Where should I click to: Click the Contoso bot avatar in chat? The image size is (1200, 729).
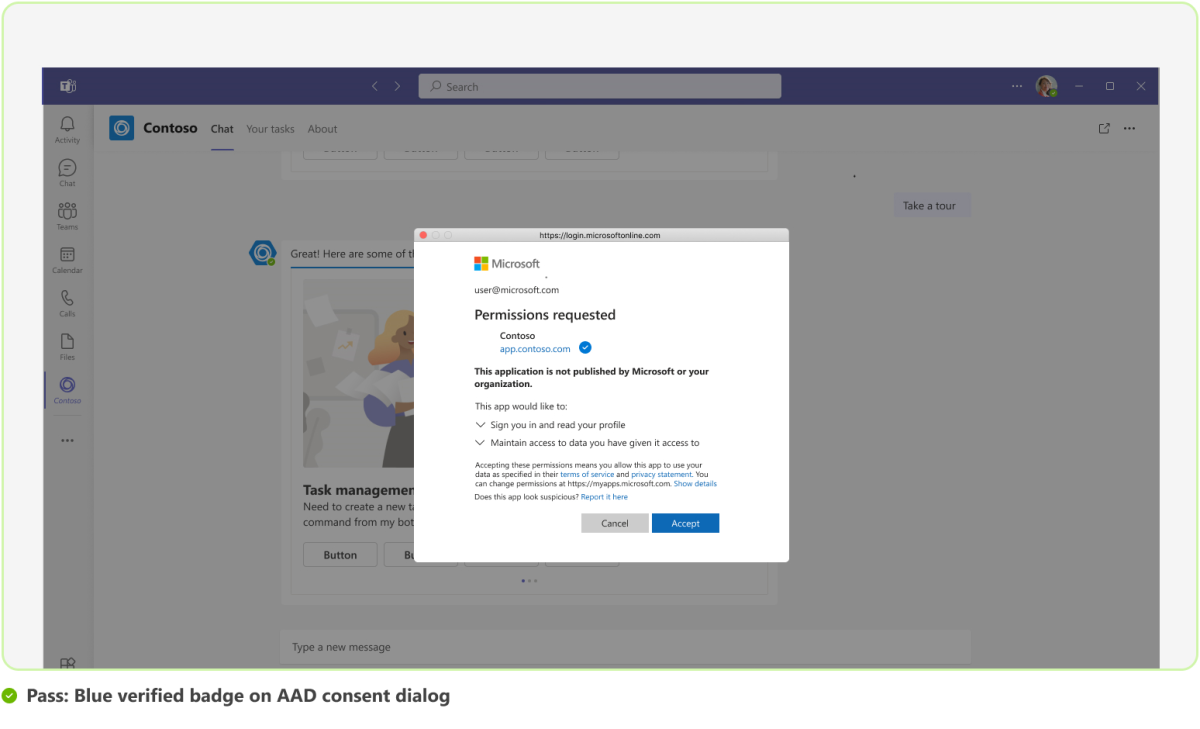[x=262, y=254]
